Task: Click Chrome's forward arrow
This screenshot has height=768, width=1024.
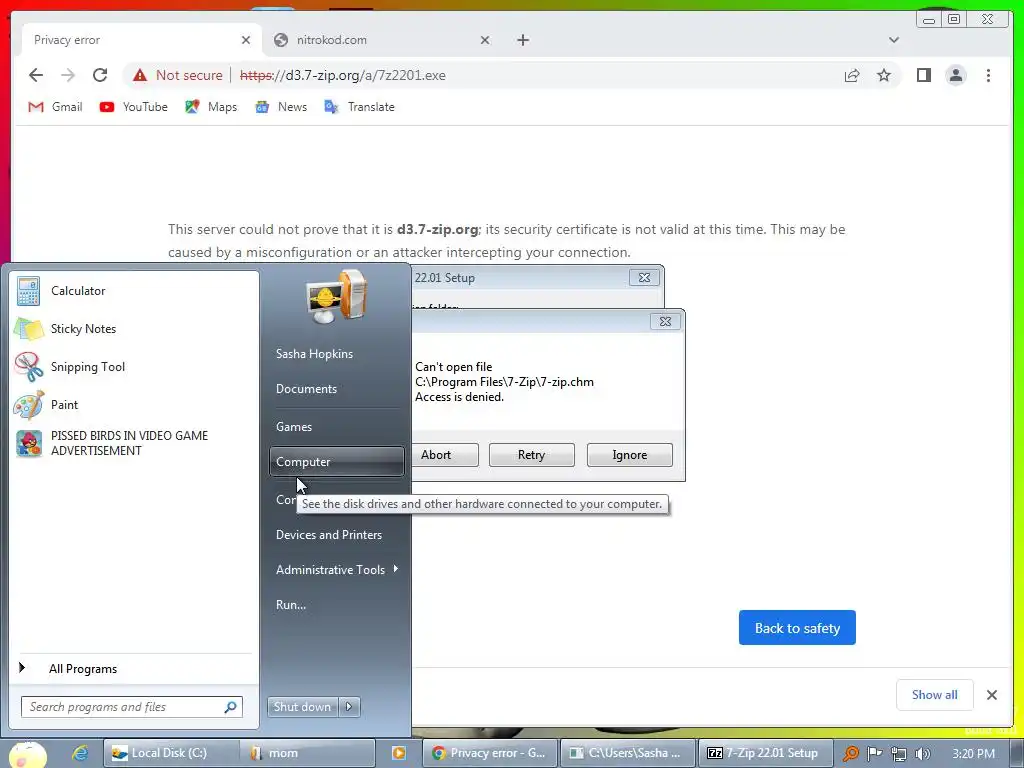Action: [68, 75]
